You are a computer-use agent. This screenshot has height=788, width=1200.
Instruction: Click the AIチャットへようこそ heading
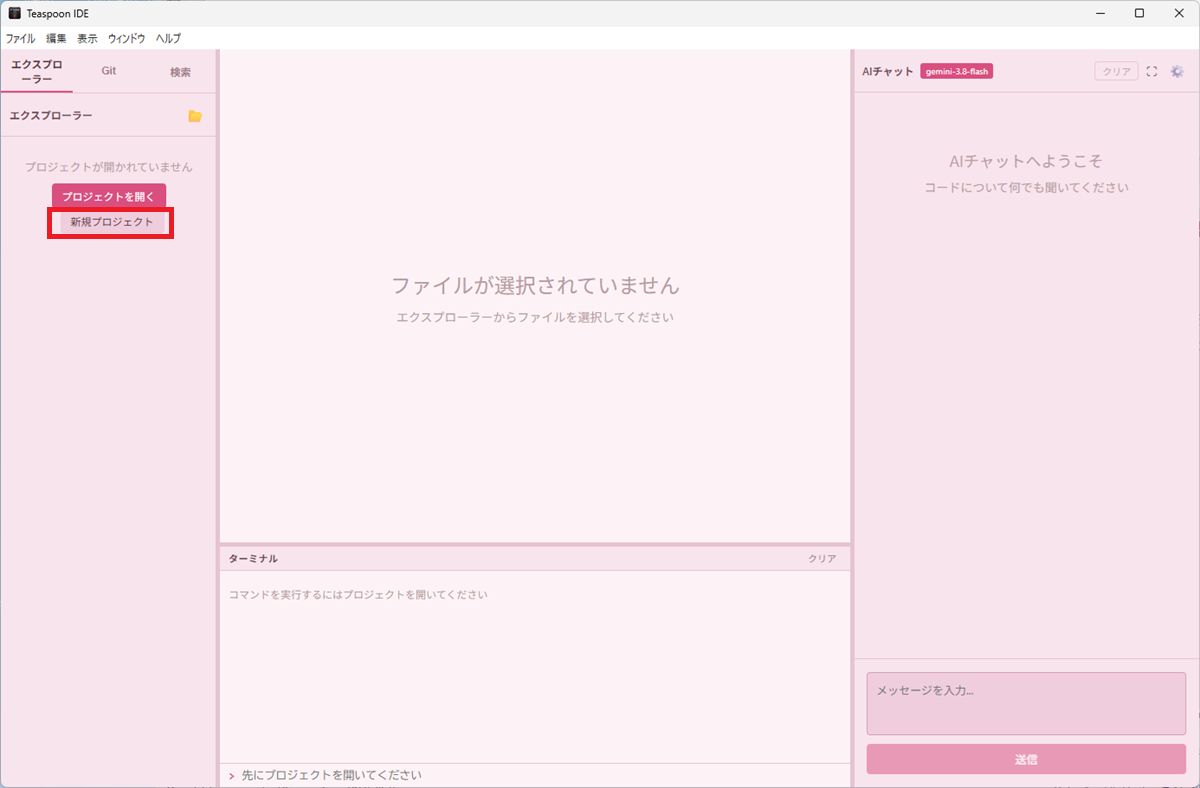1026,161
